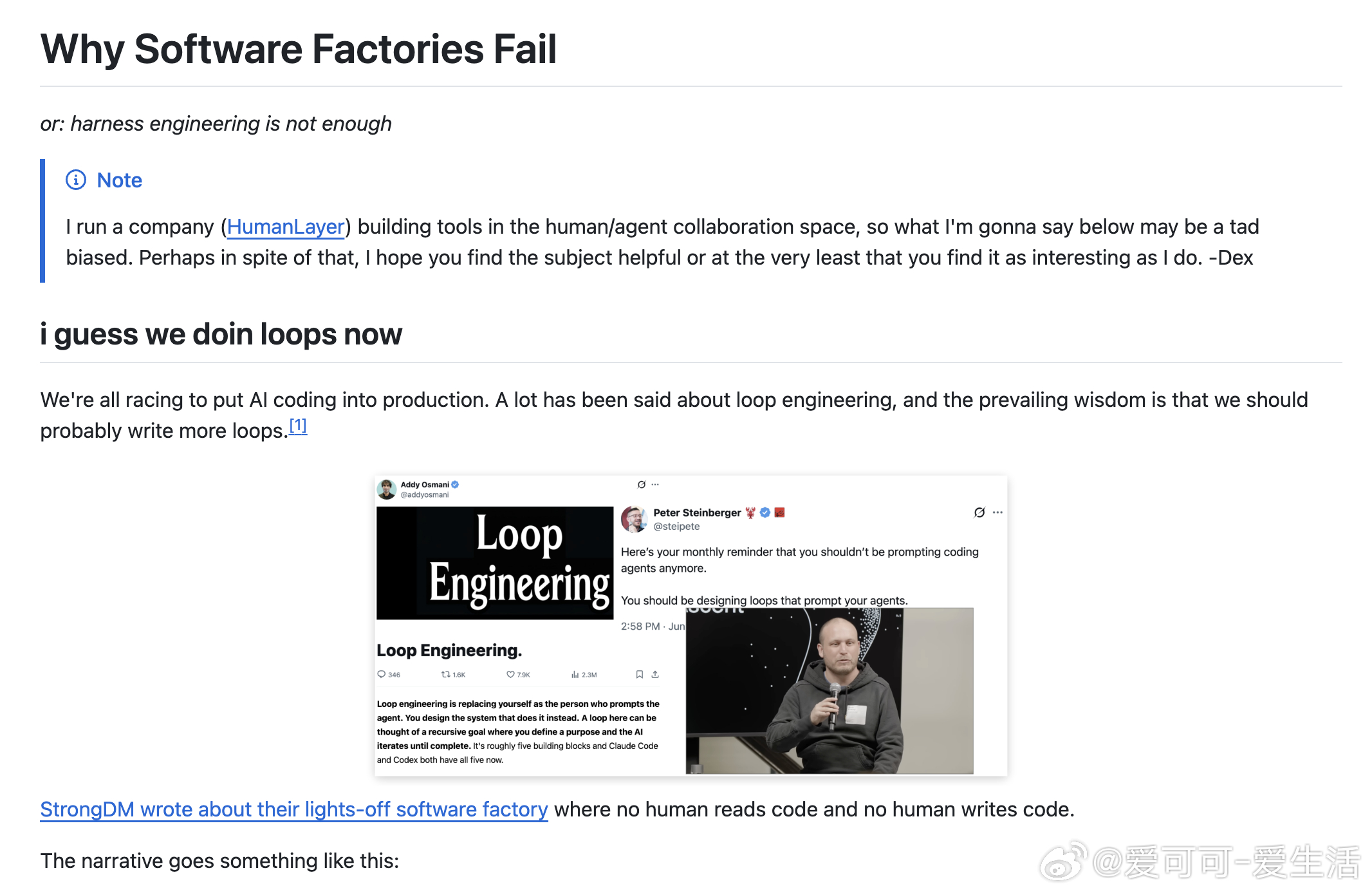The image size is (1372, 895).
Task: Click the heart like icon showing 7.9K
Action: tap(510, 674)
